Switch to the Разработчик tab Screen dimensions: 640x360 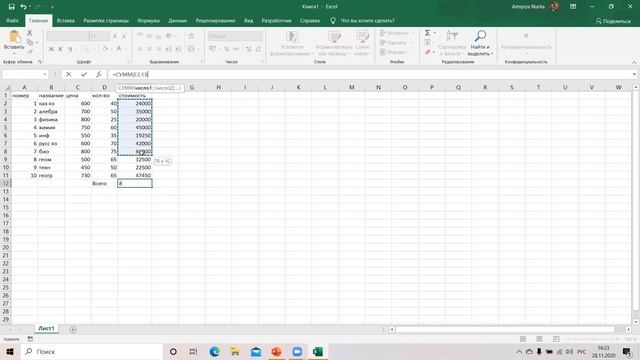pyautogui.click(x=277, y=20)
